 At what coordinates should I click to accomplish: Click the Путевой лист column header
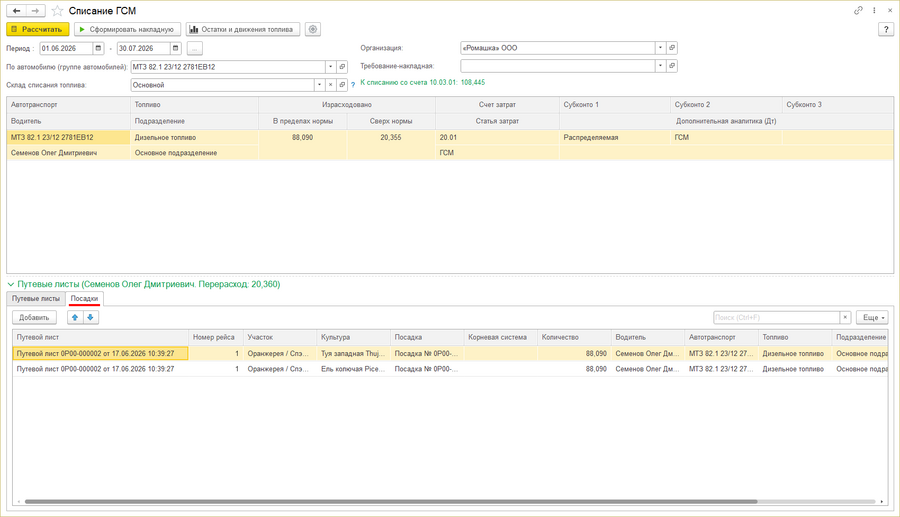coord(100,337)
